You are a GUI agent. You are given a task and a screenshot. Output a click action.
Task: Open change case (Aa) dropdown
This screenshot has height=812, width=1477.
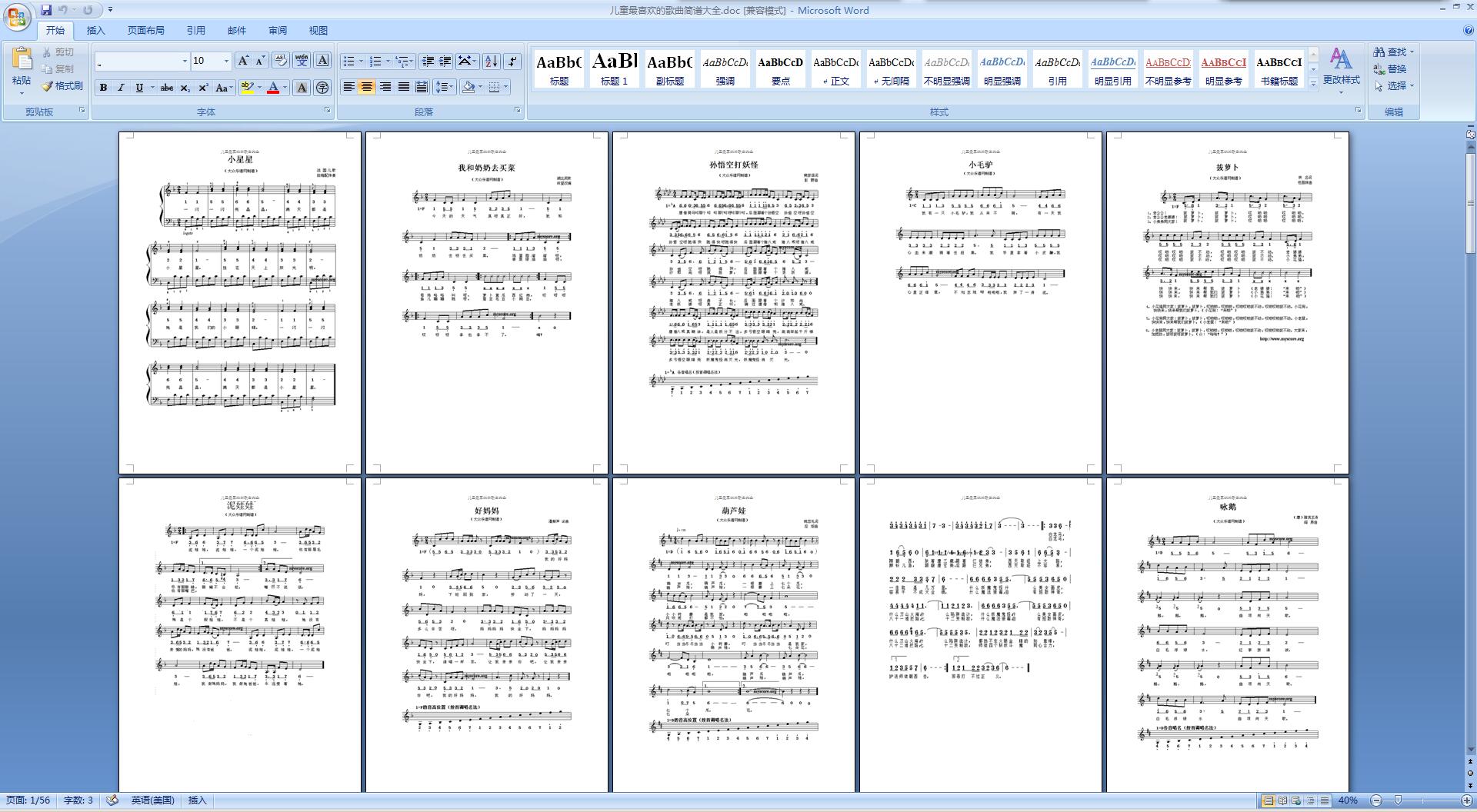pos(224,88)
